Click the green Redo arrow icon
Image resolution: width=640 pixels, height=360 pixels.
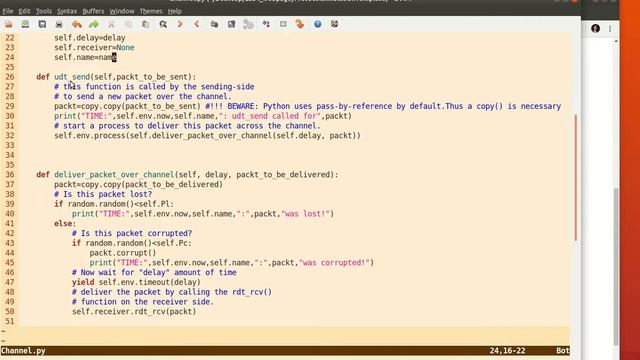pyautogui.click(x=94, y=24)
